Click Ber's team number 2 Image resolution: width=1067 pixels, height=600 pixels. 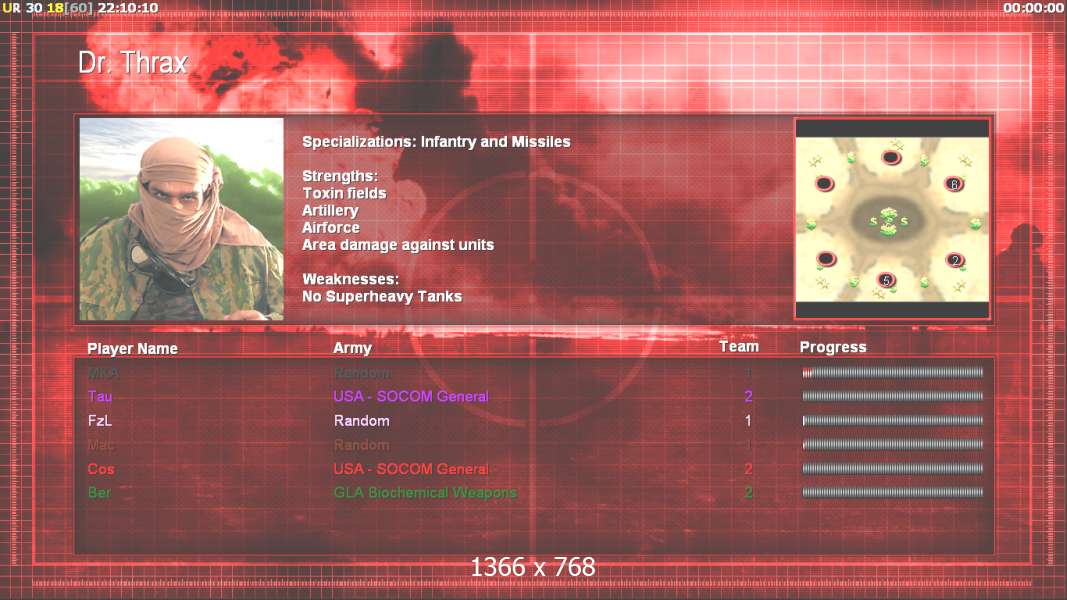click(x=749, y=493)
